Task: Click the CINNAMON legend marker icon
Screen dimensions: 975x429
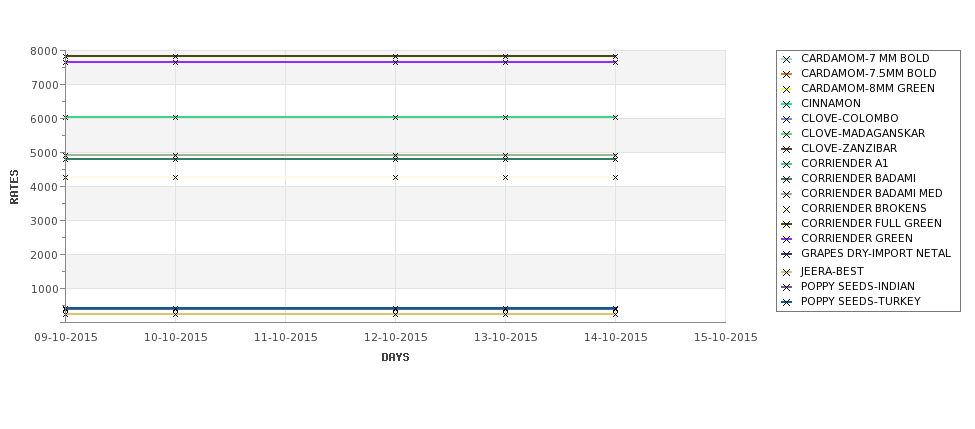Action: pyautogui.click(x=787, y=104)
